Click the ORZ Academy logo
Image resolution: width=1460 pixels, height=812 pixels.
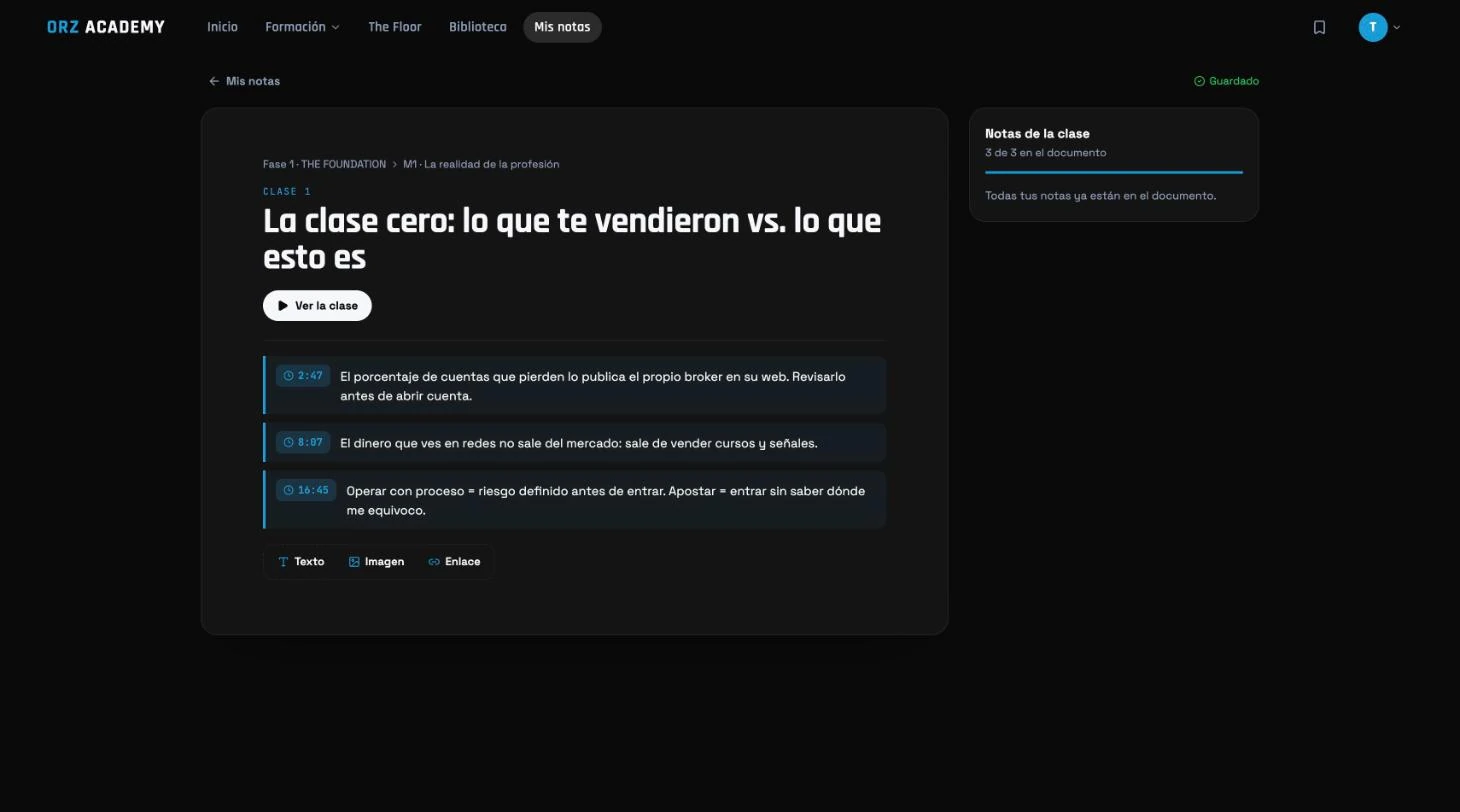(106, 27)
